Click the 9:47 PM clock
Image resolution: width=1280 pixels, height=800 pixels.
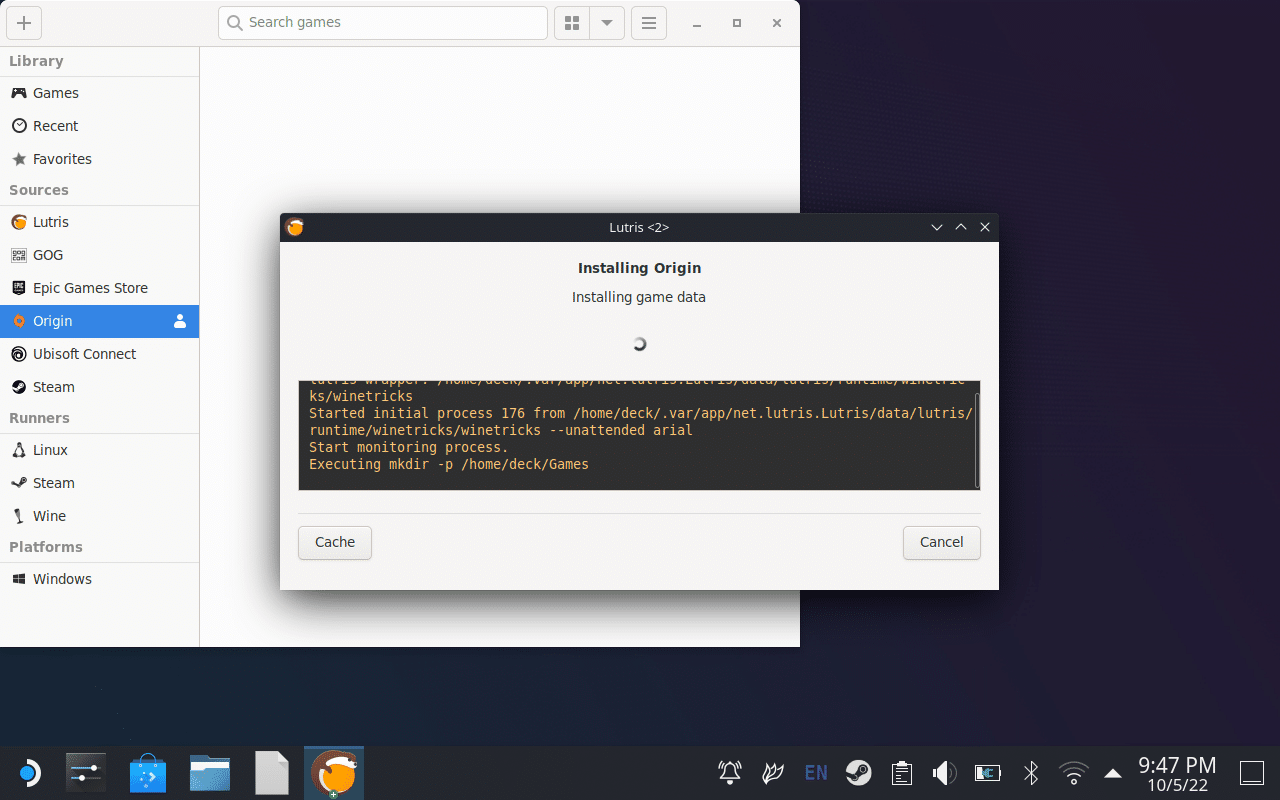point(1177,766)
